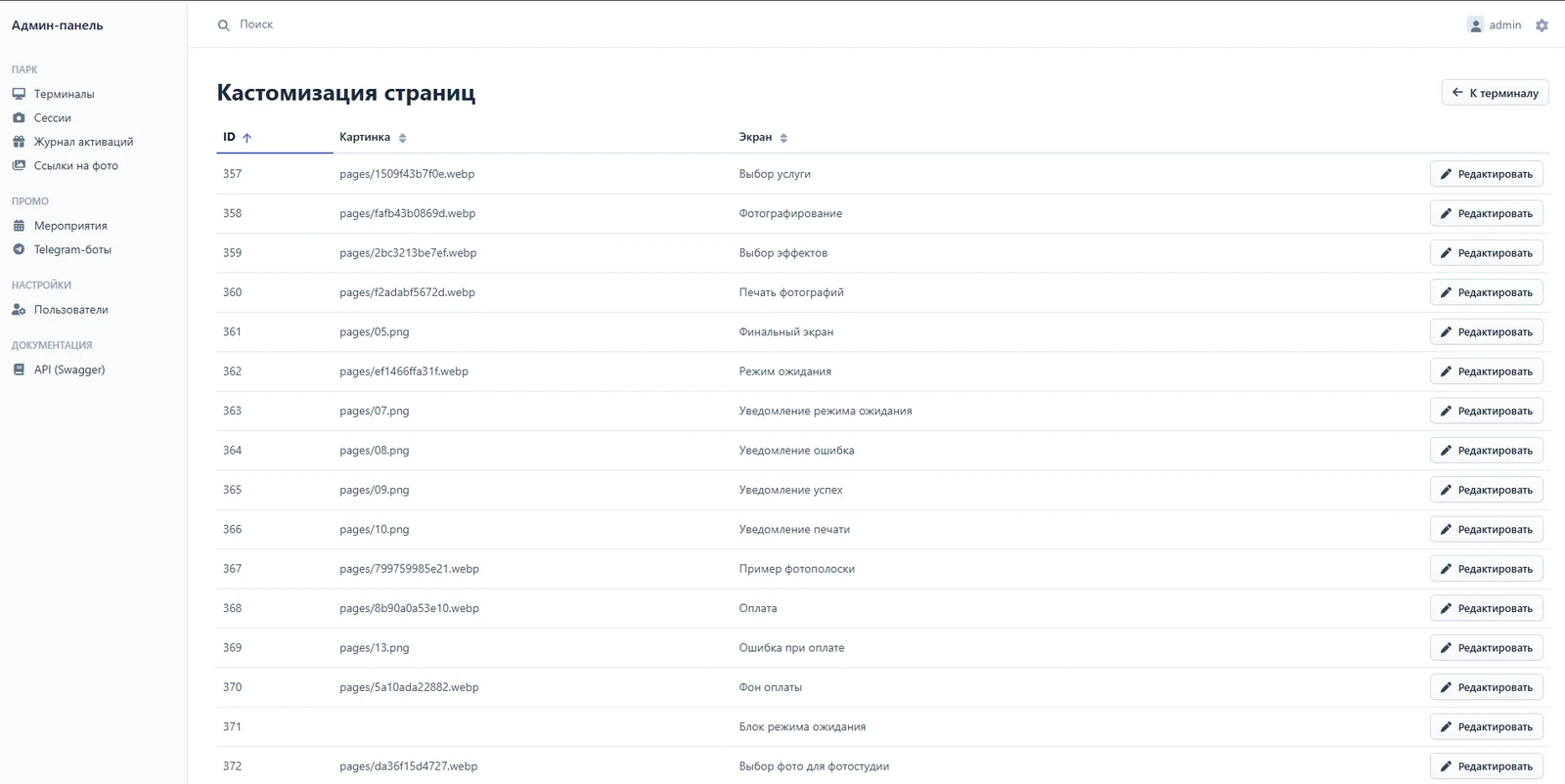
Task: Click the cell pages/1509f43b7f0e.webp
Action: (x=407, y=174)
